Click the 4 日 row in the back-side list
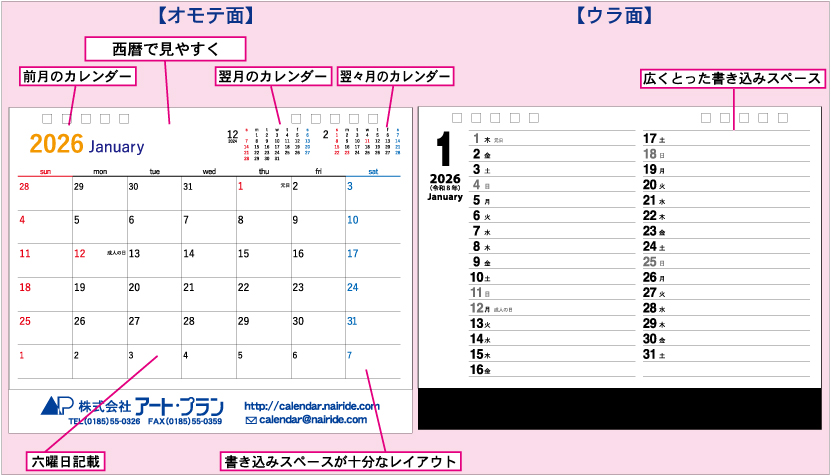 pyautogui.click(x=552, y=185)
